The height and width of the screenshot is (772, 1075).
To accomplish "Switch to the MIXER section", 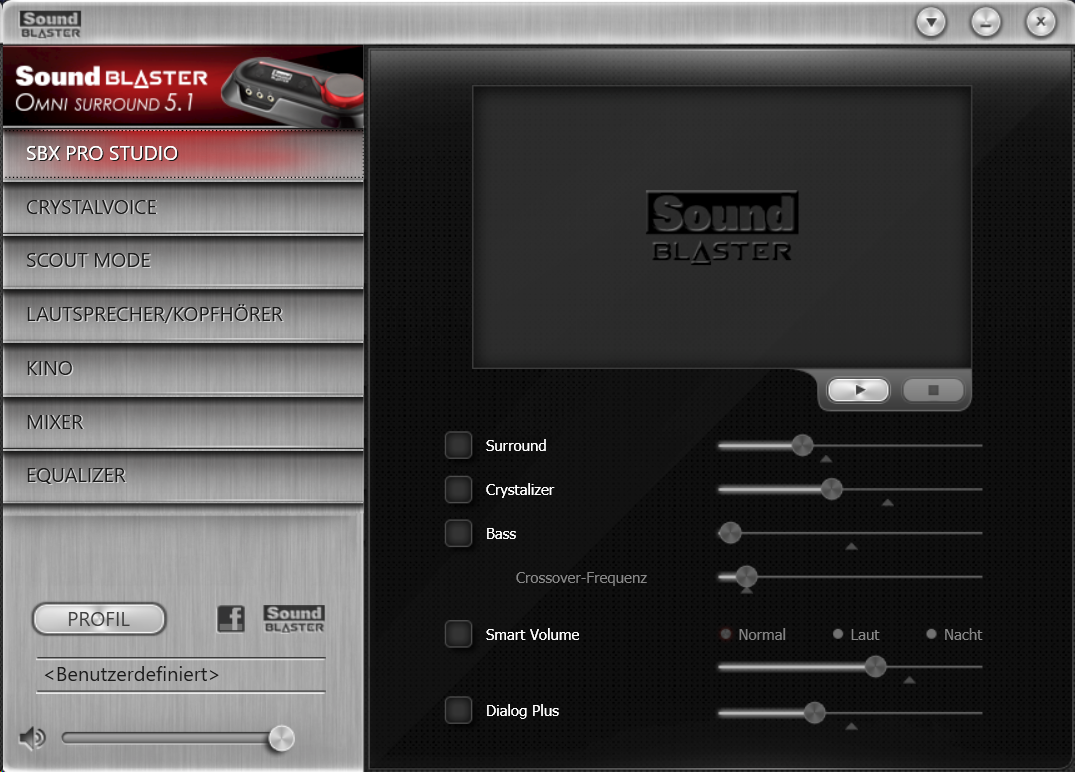I will pyautogui.click(x=183, y=422).
